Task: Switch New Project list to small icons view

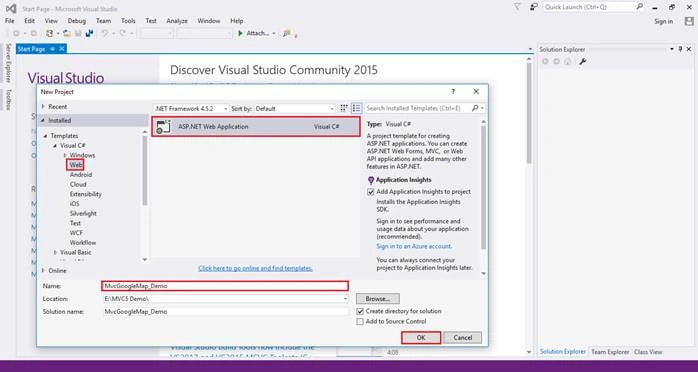Action: pyautogui.click(x=344, y=108)
